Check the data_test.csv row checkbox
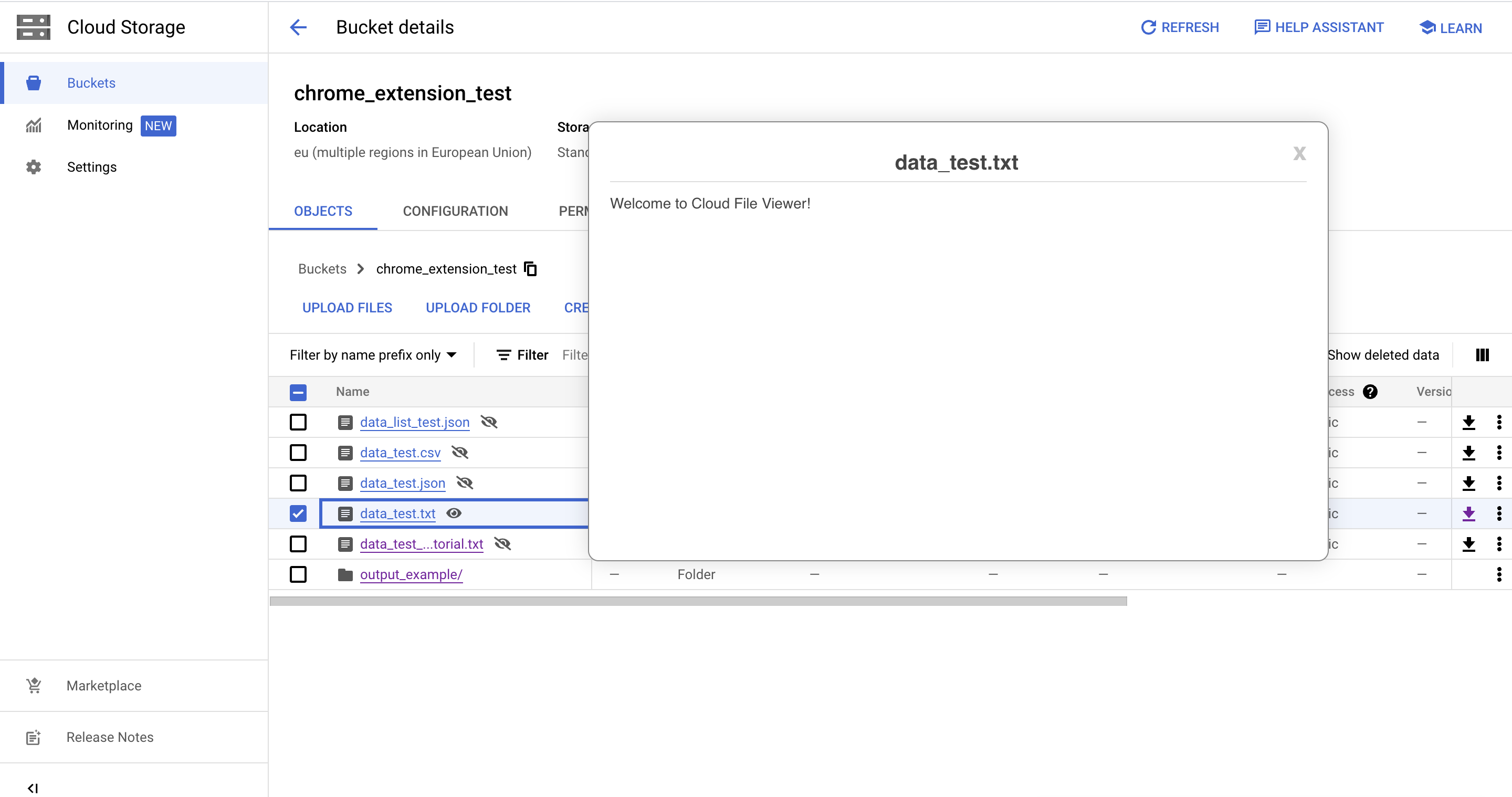The width and height of the screenshot is (1512, 797). click(x=298, y=453)
